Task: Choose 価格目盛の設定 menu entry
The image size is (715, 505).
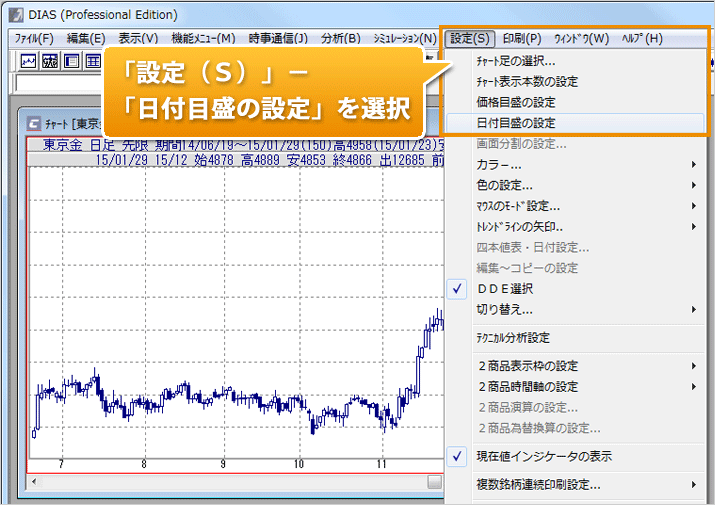Action: pyautogui.click(x=516, y=102)
